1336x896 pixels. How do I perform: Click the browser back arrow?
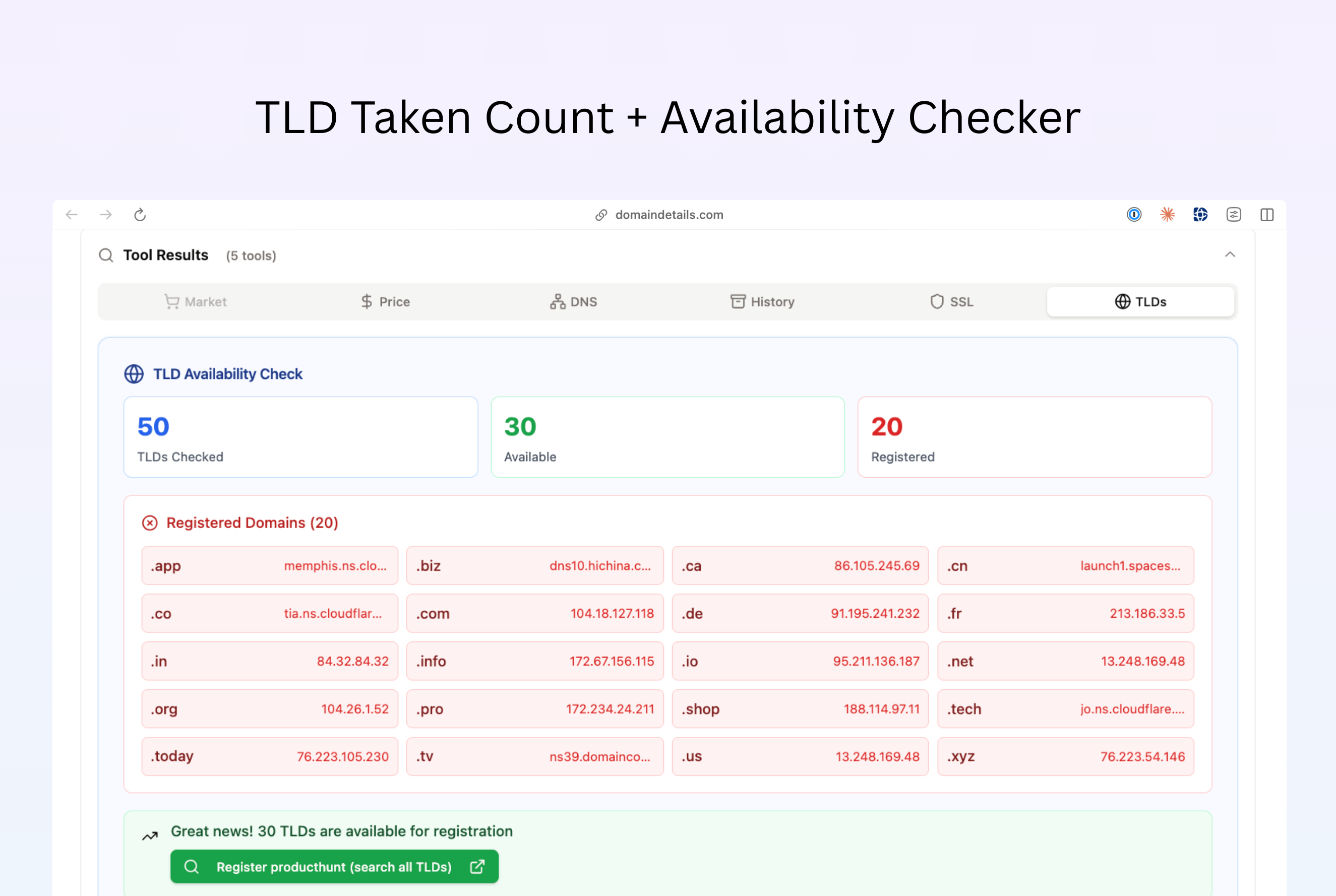tap(72, 215)
